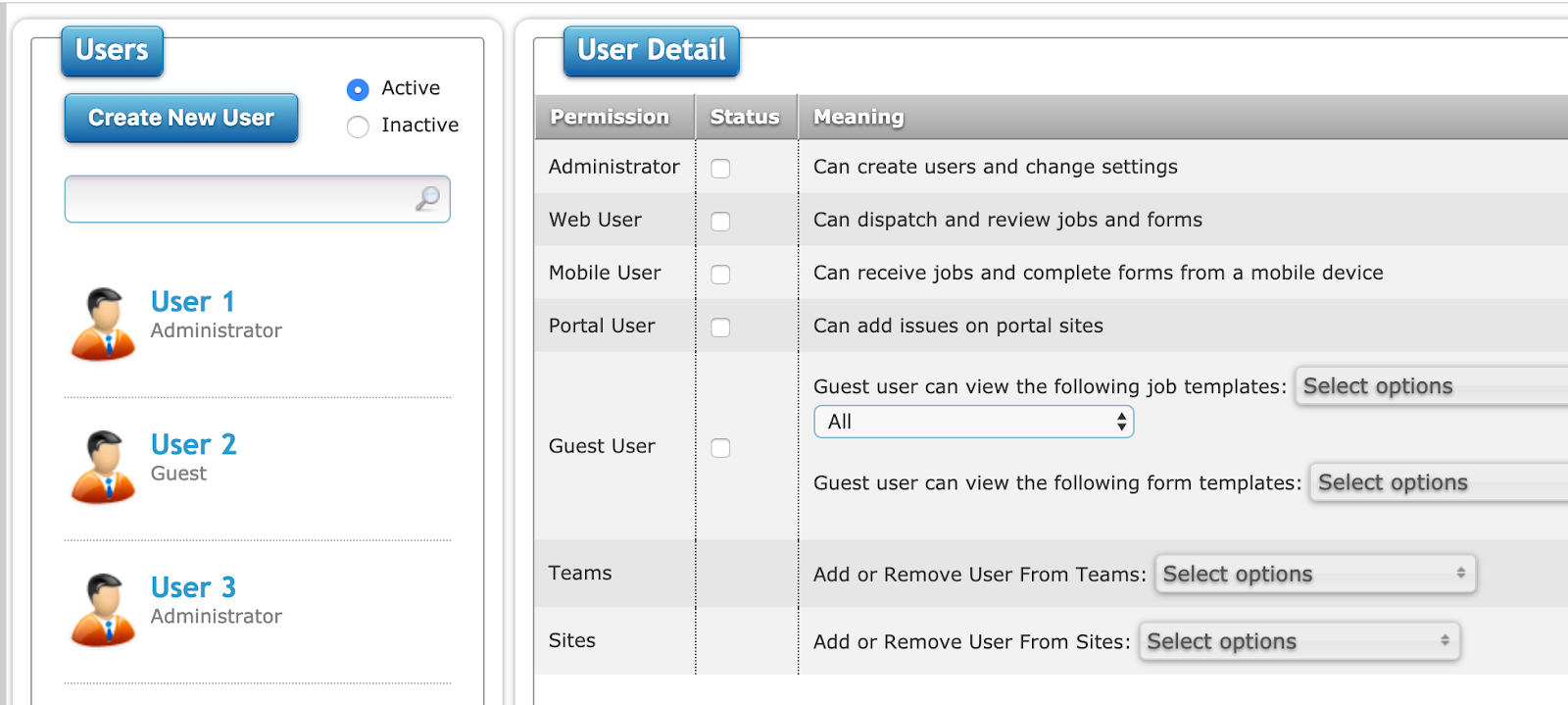Toggle the Portal User checkbox
Viewport: 1568px width, 705px height.
(720, 327)
